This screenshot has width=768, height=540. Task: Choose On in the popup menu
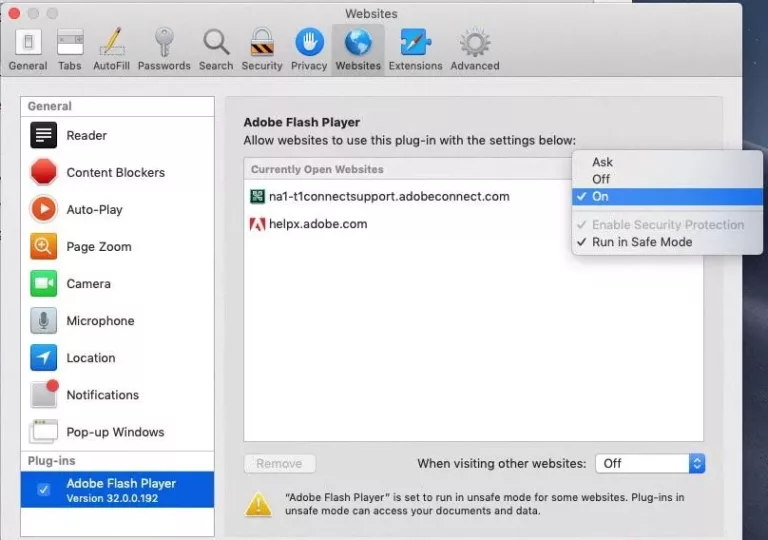click(667, 196)
